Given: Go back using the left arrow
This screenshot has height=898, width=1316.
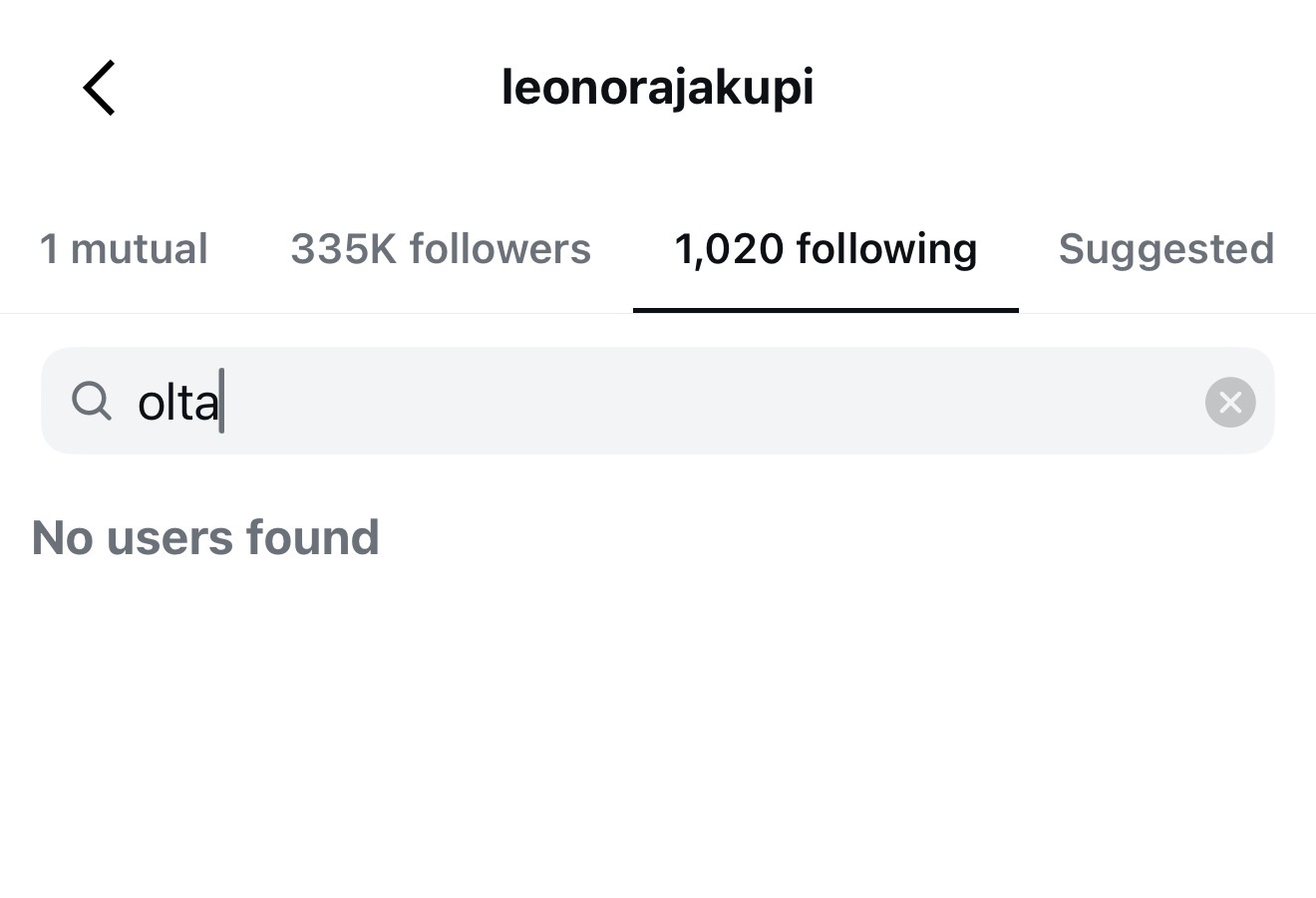Looking at the screenshot, I should coord(100,88).
